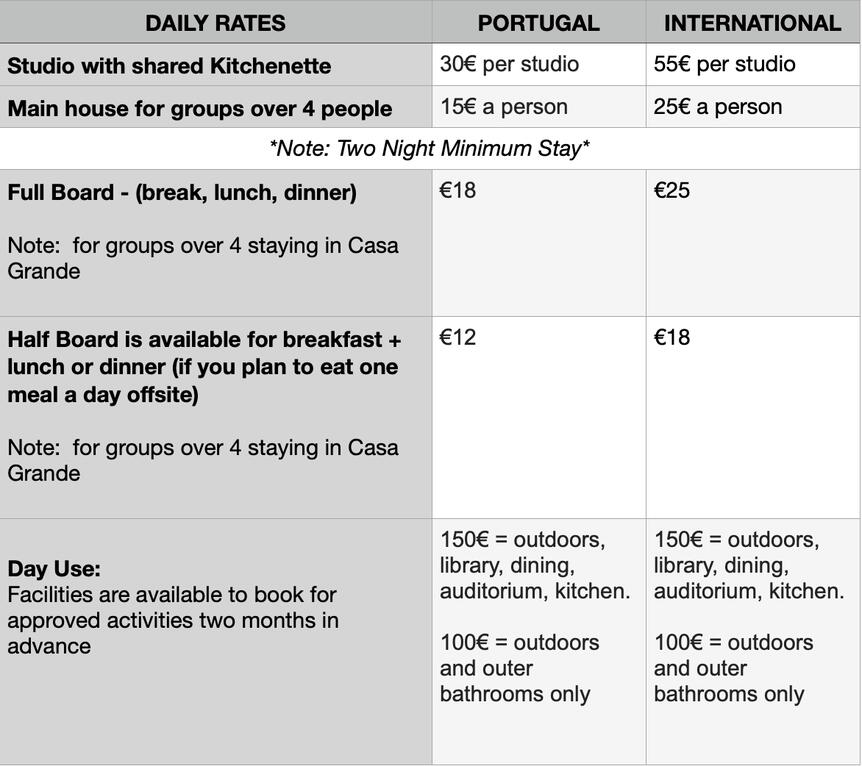Screen dimensions: 862x766
Task: Select the 25€ a person cell
Action: 717,107
